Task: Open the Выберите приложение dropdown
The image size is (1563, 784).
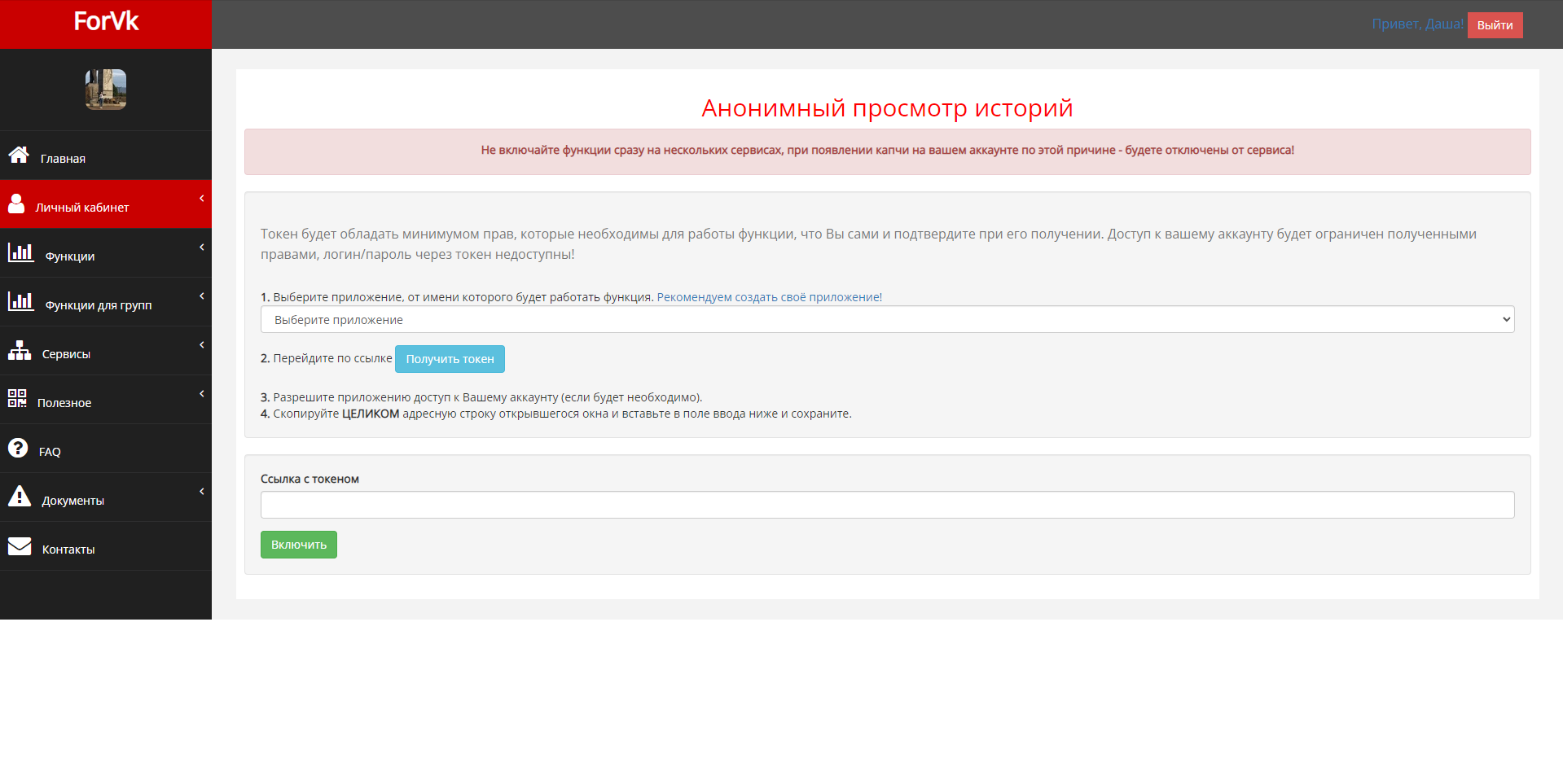Action: coord(887,319)
